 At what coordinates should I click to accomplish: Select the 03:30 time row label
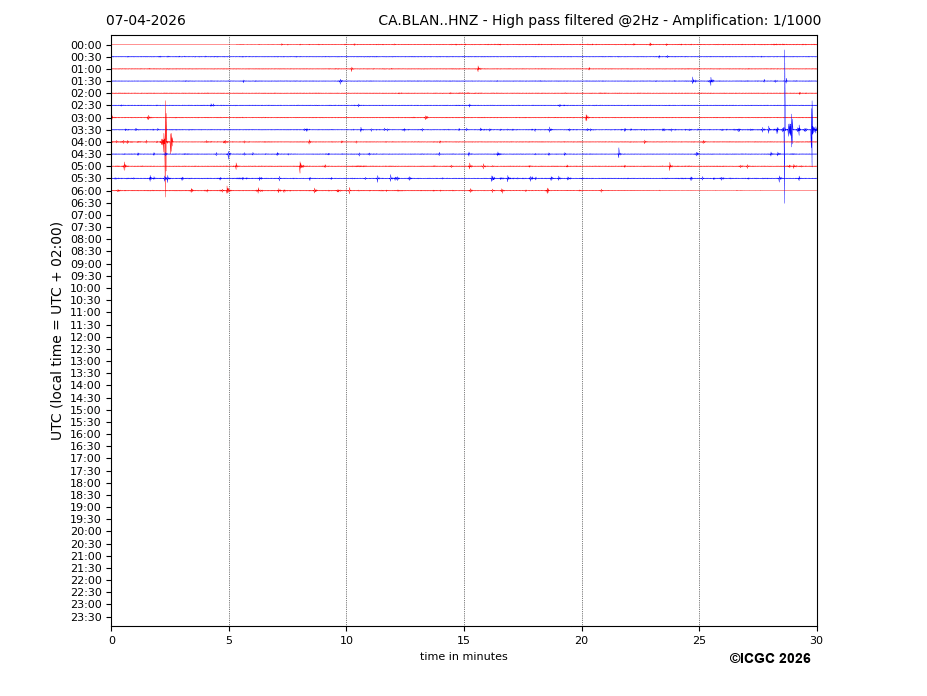point(86,130)
